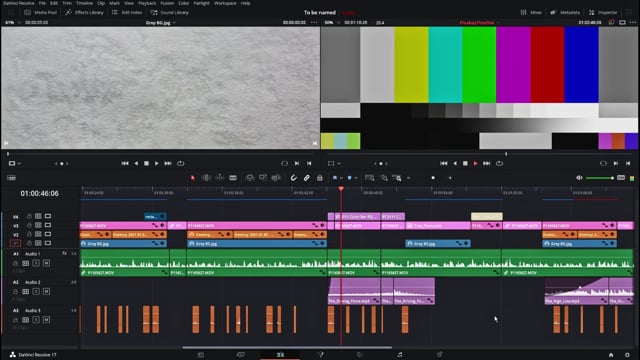The height and width of the screenshot is (360, 640).
Task: Toggle Linked Selection chain icon
Action: [307, 178]
